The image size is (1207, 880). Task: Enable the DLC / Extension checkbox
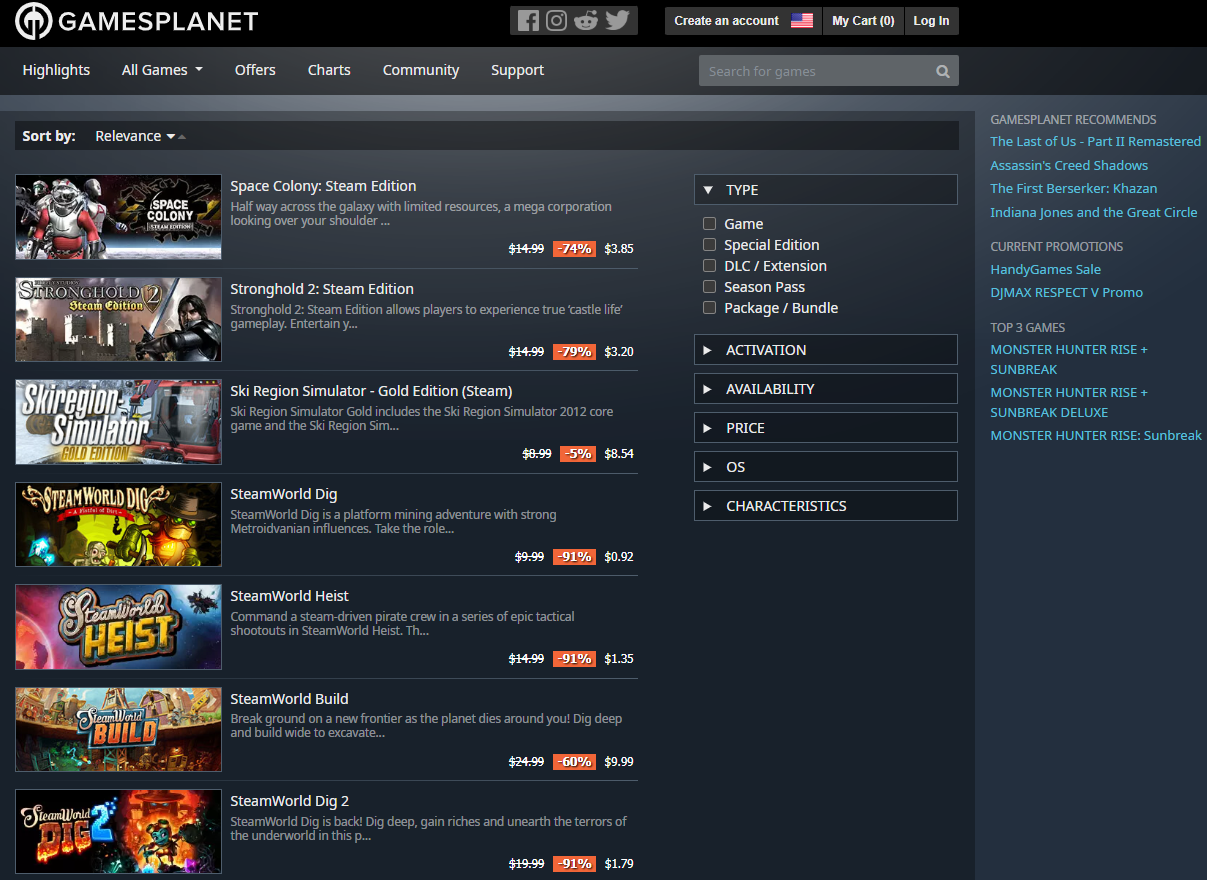[709, 266]
